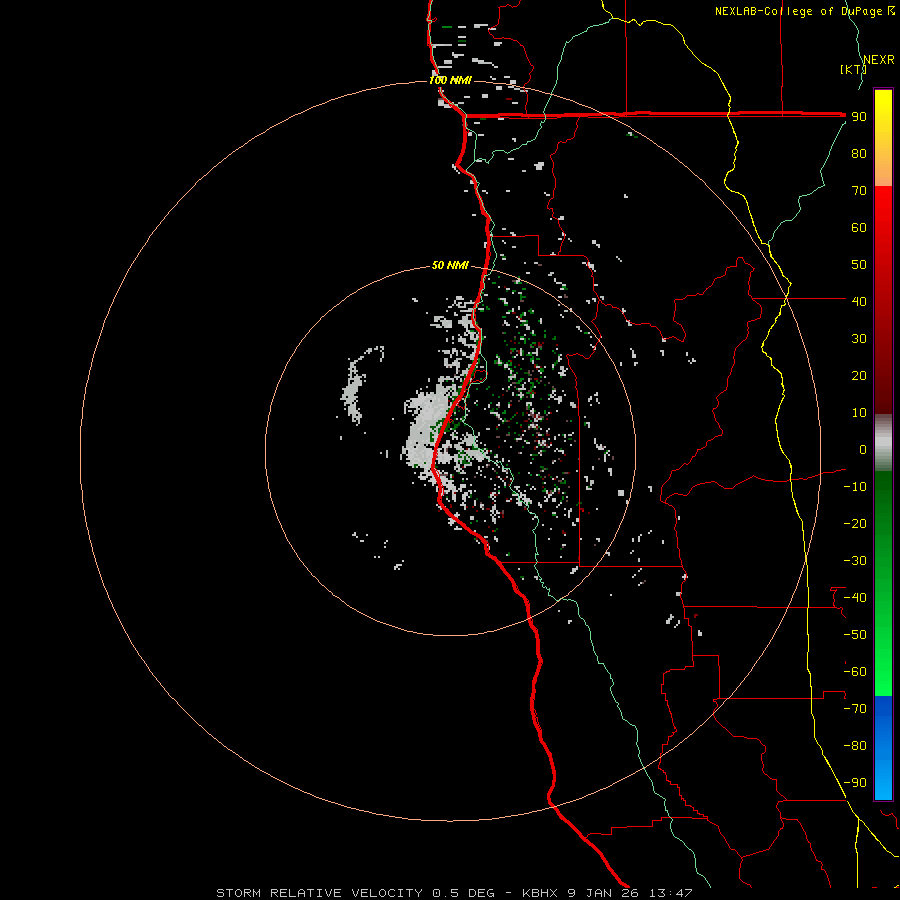
Task: Click the "50 NMI" range ring label
Action: pyautogui.click(x=450, y=265)
